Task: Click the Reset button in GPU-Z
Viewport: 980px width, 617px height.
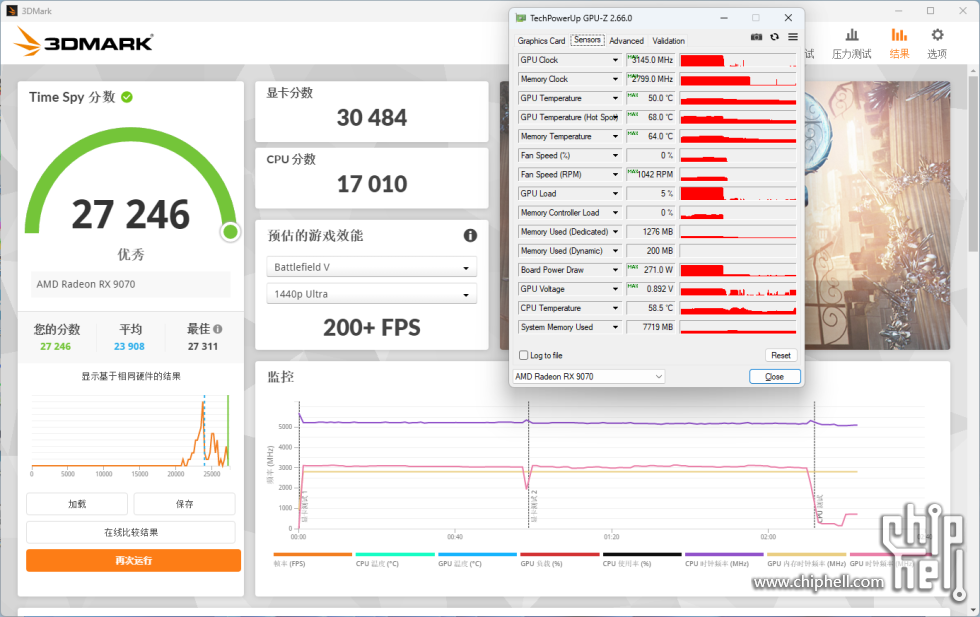Action: 781,355
